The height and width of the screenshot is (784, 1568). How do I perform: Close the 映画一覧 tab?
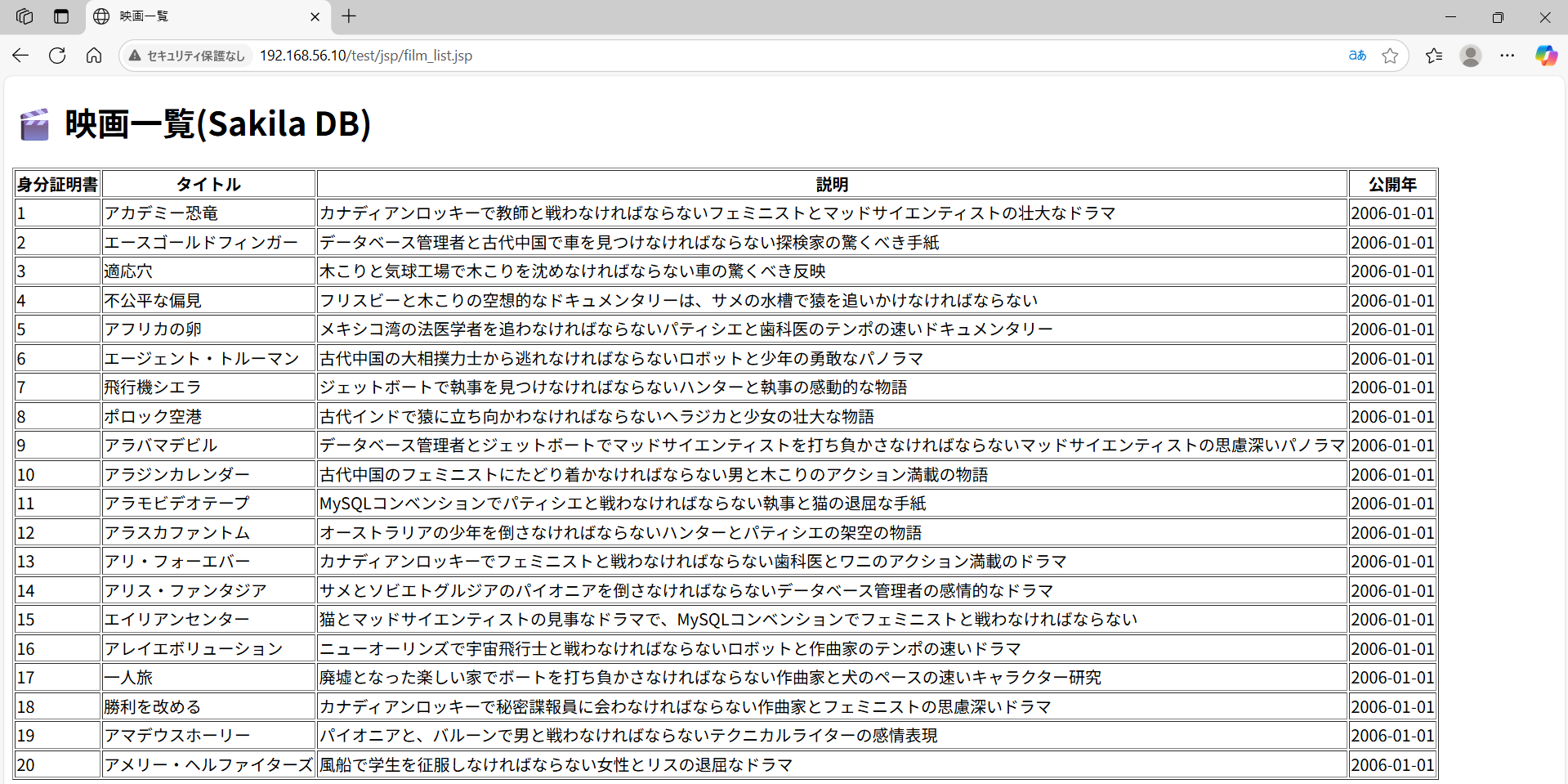coord(315,16)
